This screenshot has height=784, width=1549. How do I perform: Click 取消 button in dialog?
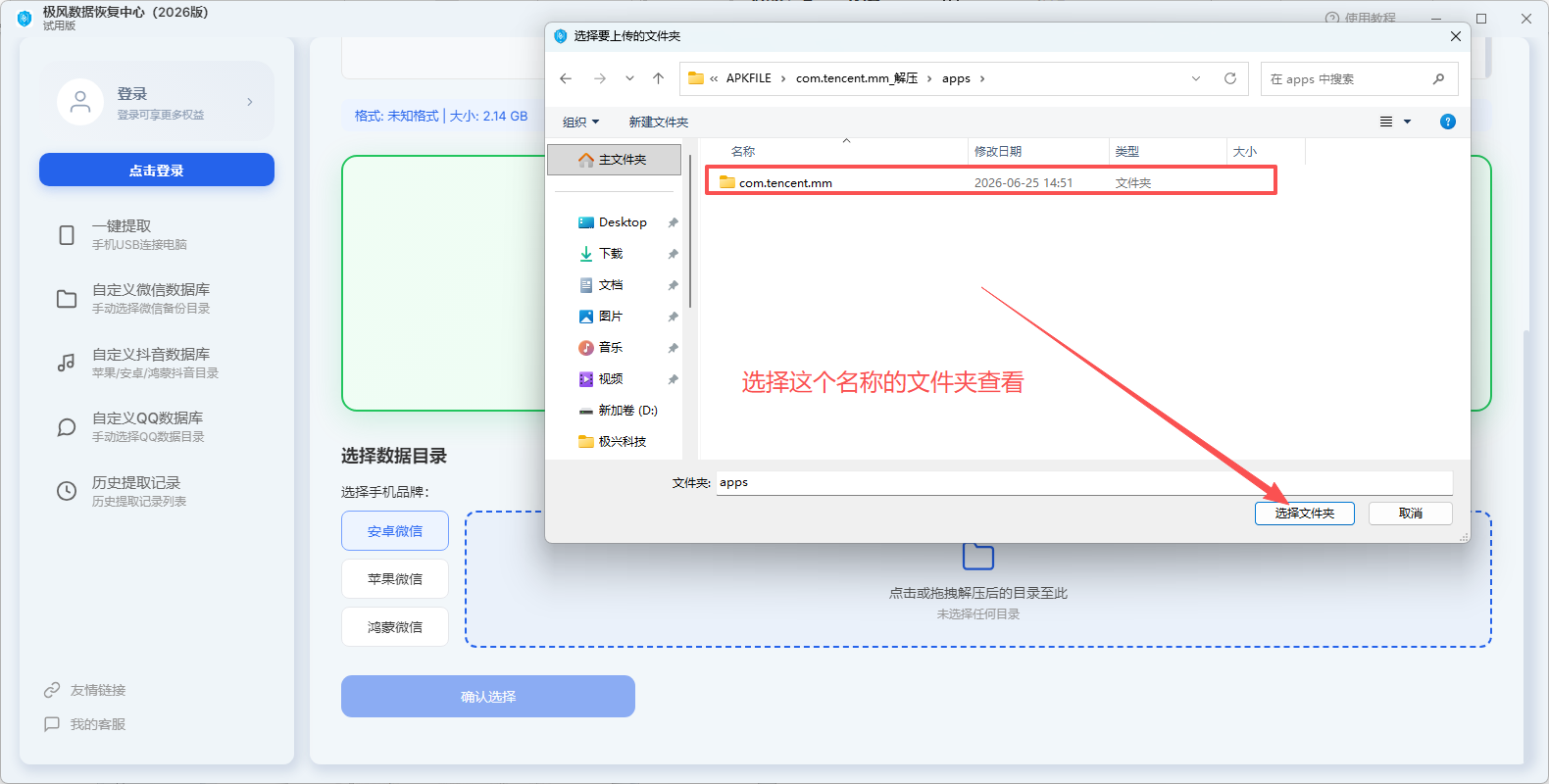coord(1411,514)
